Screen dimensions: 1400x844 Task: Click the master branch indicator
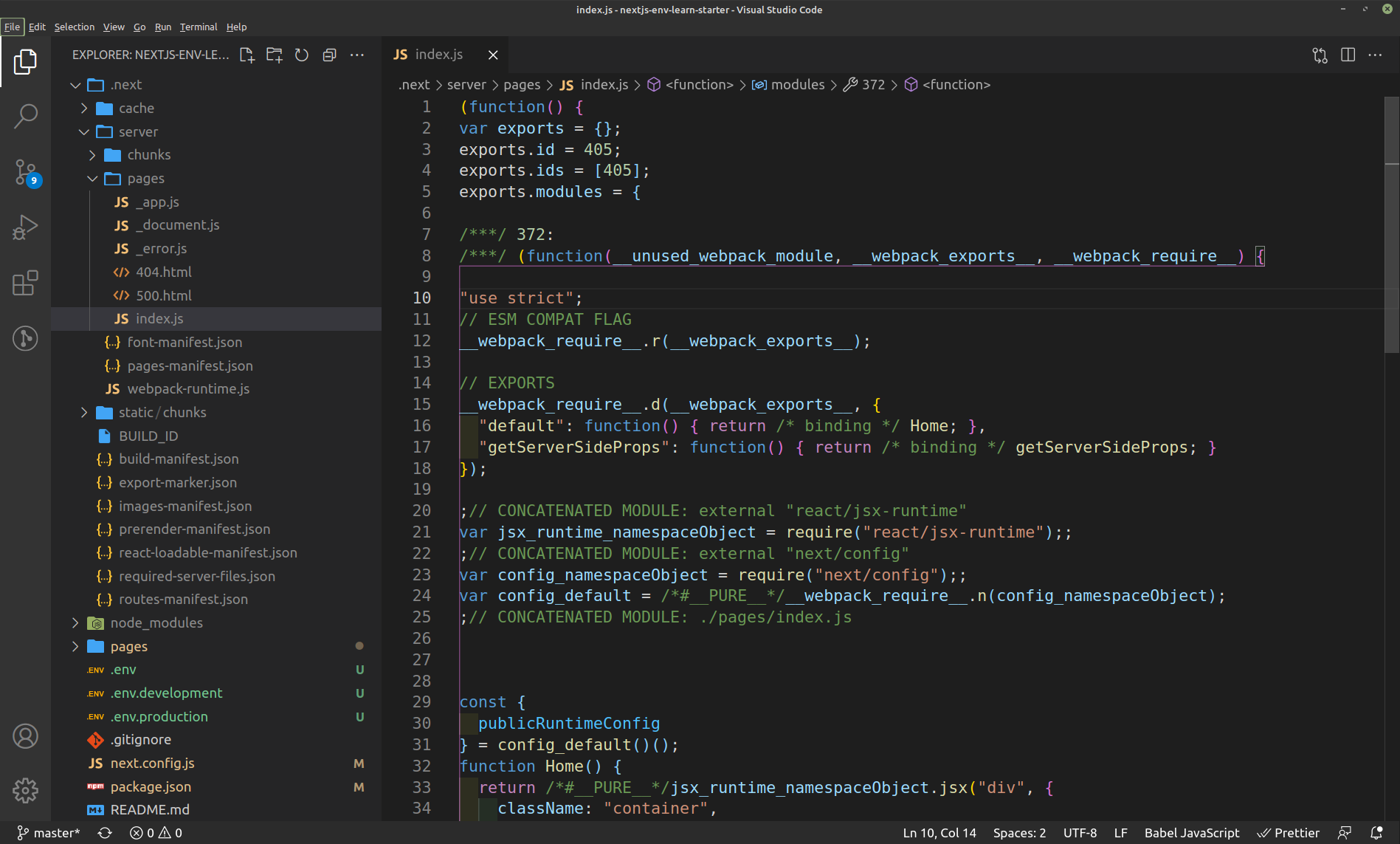[x=49, y=833]
